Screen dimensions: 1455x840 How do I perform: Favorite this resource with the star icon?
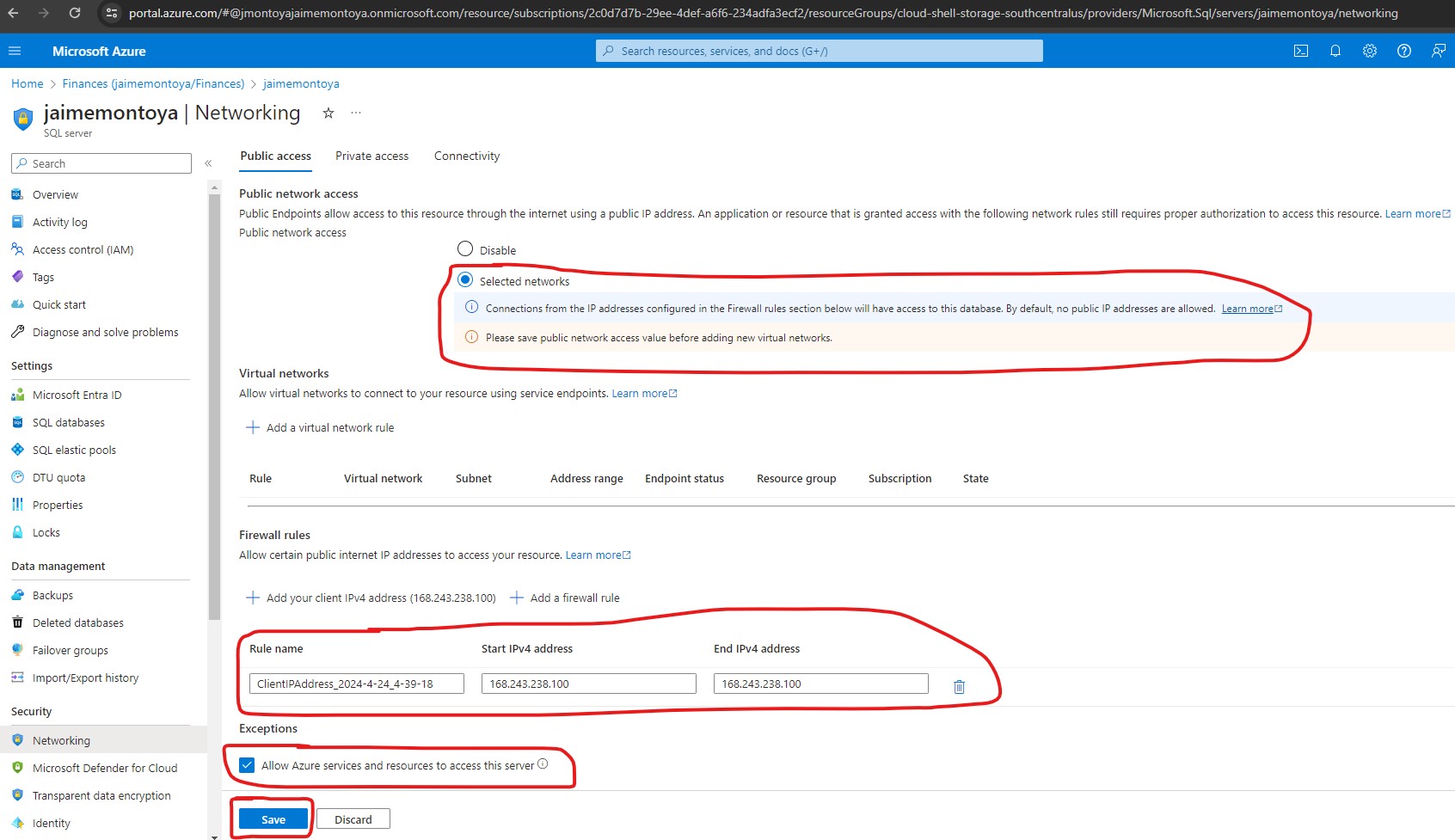tap(328, 113)
